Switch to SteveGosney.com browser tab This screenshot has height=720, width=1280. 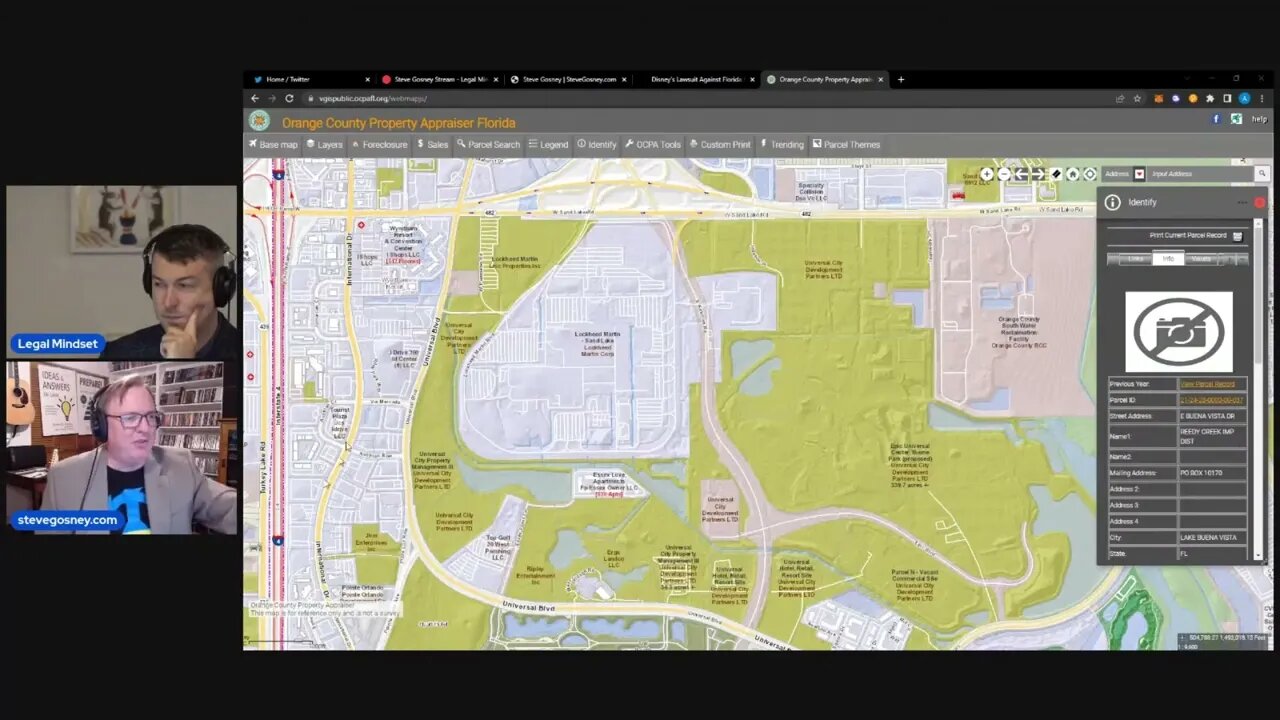pos(568,79)
